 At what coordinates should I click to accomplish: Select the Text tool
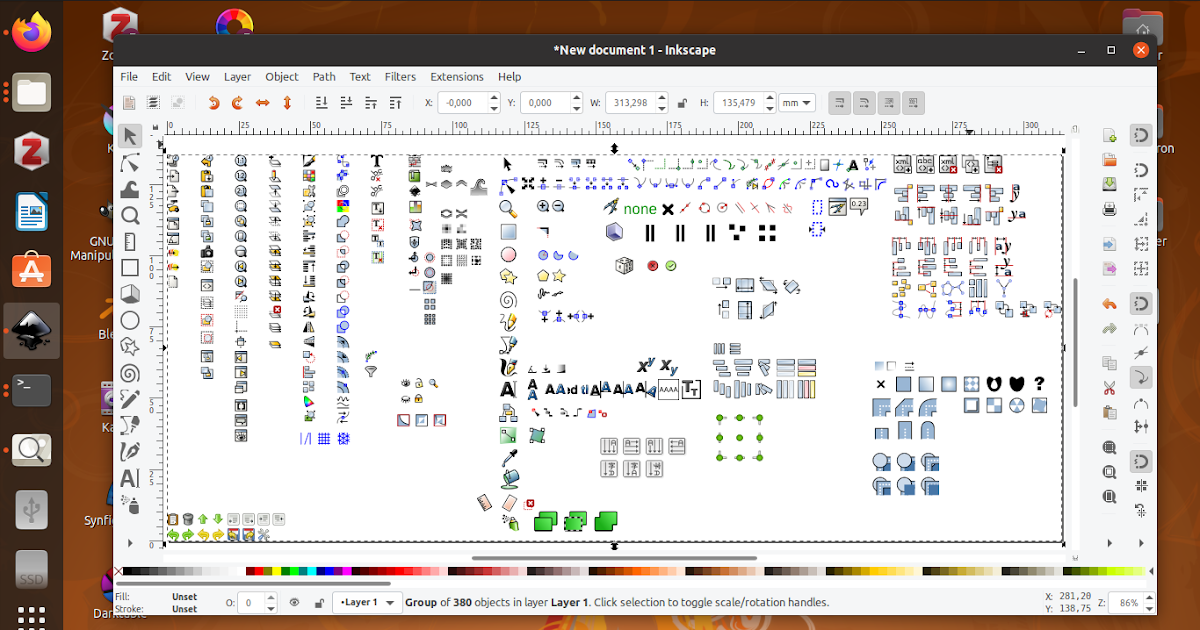pos(128,478)
